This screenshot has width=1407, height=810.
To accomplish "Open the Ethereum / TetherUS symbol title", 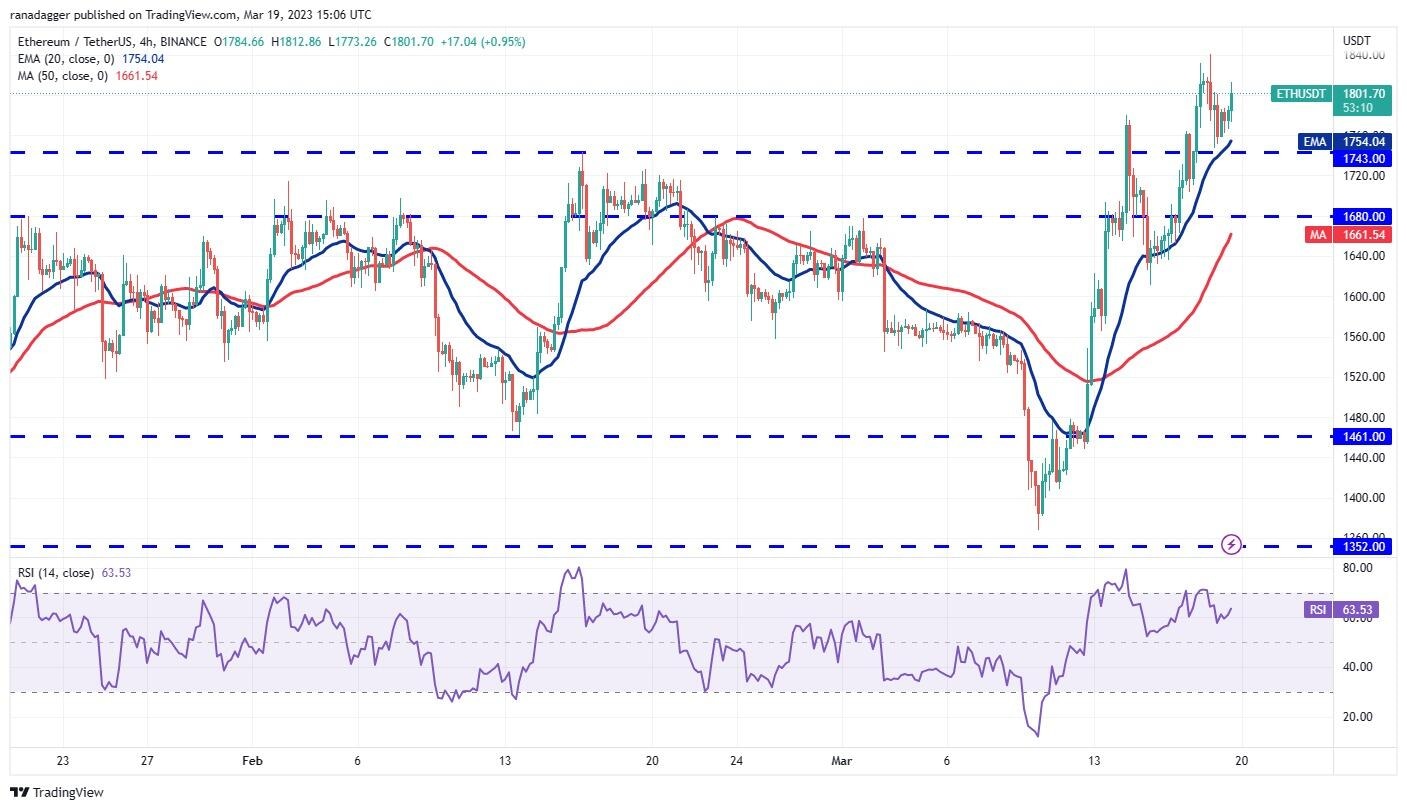I will (x=75, y=42).
